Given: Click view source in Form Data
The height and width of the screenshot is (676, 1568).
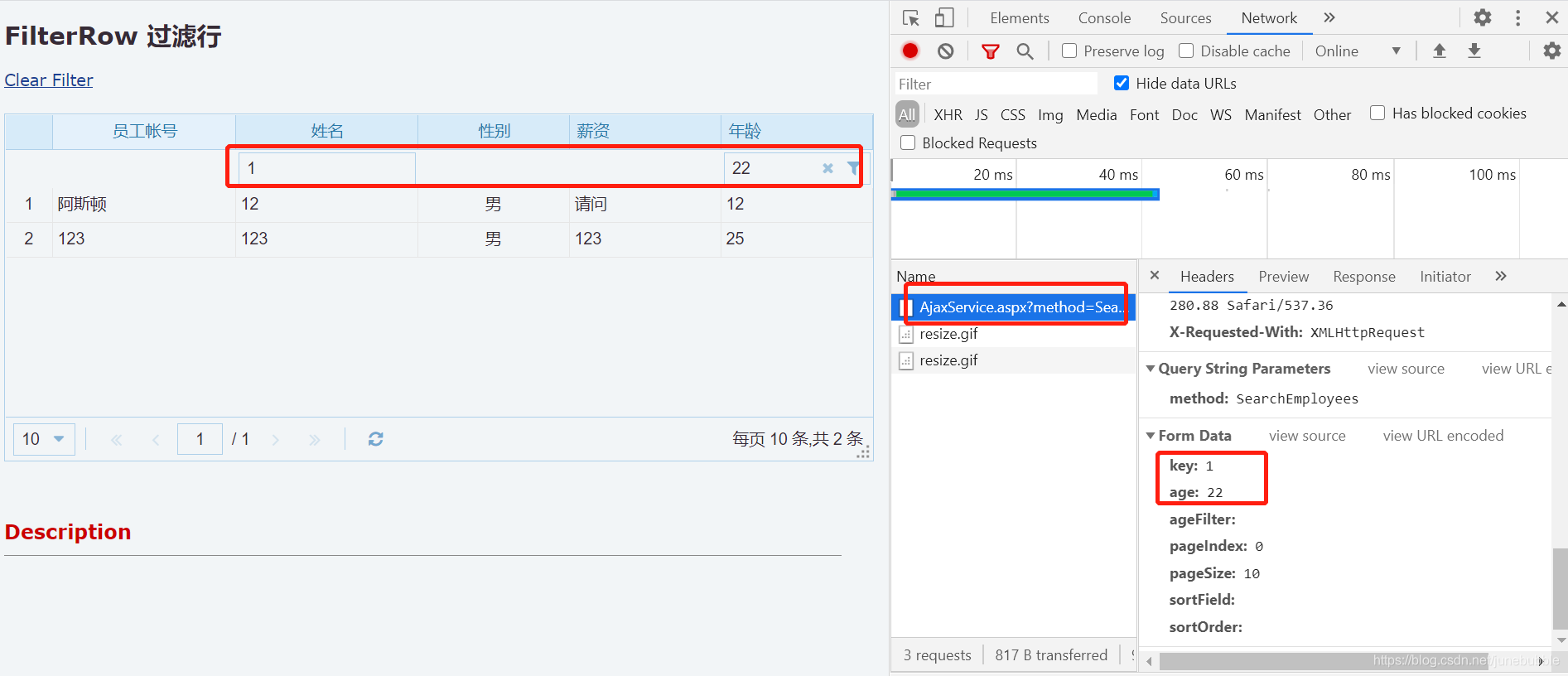Looking at the screenshot, I should click(1307, 436).
